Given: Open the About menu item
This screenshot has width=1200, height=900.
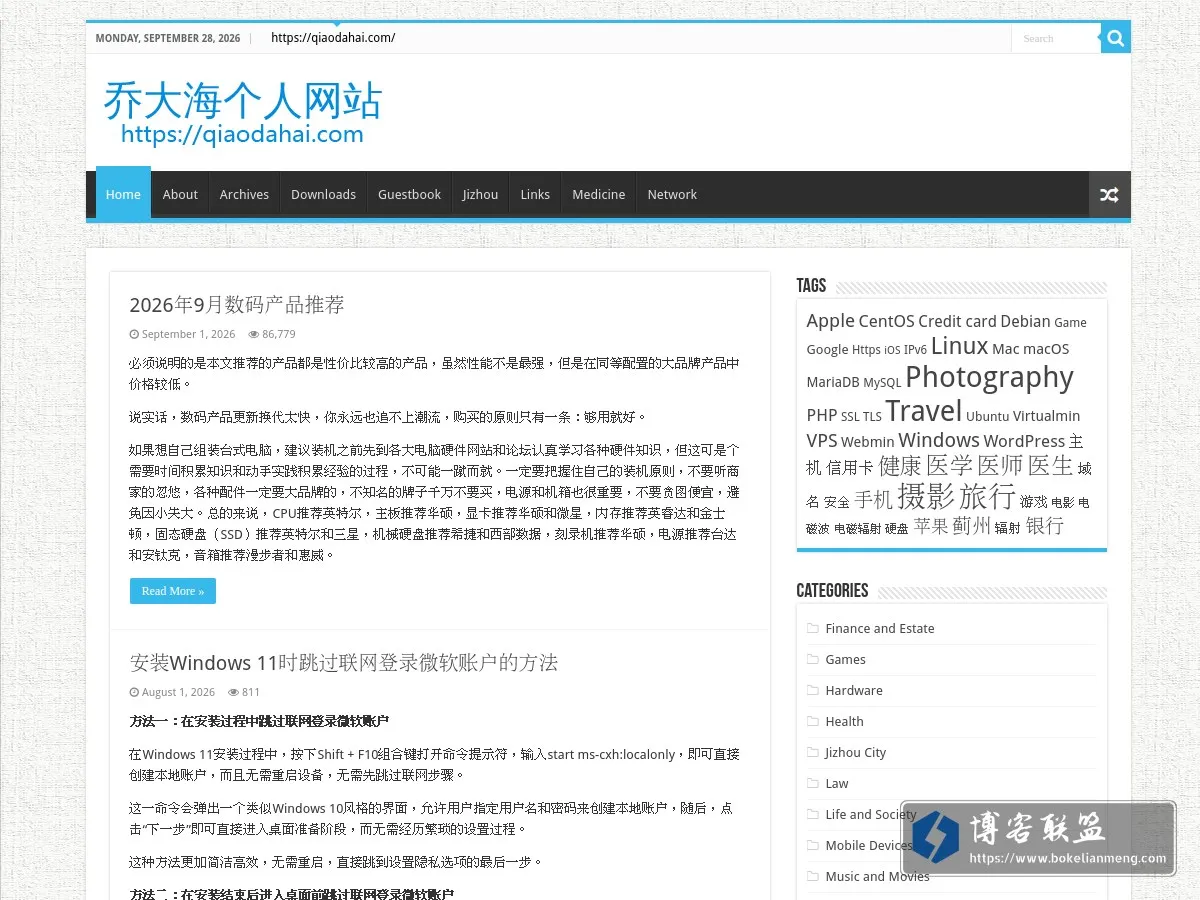Looking at the screenshot, I should tap(180, 194).
